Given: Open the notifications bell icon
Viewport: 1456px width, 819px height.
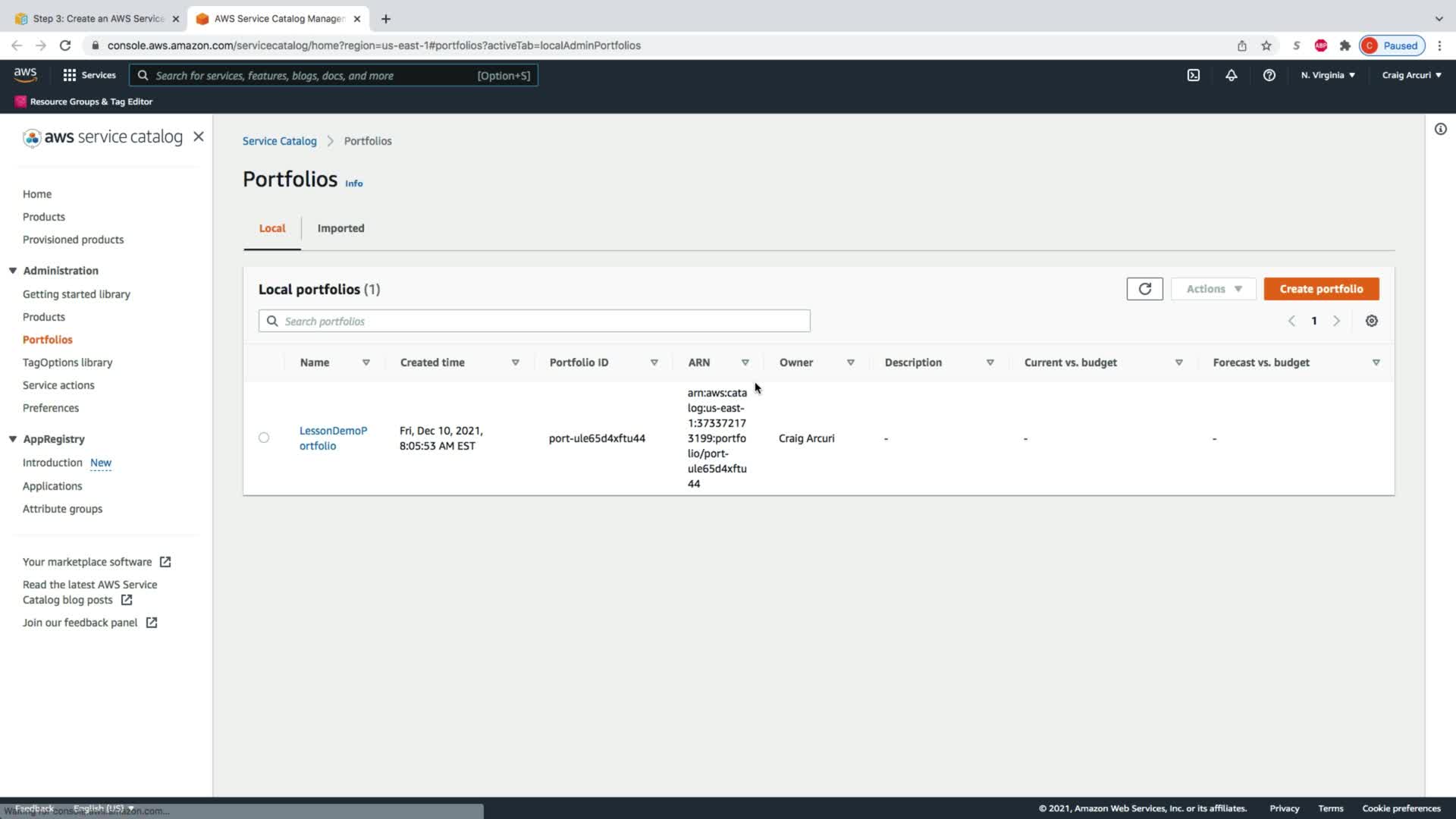Looking at the screenshot, I should click(x=1231, y=75).
